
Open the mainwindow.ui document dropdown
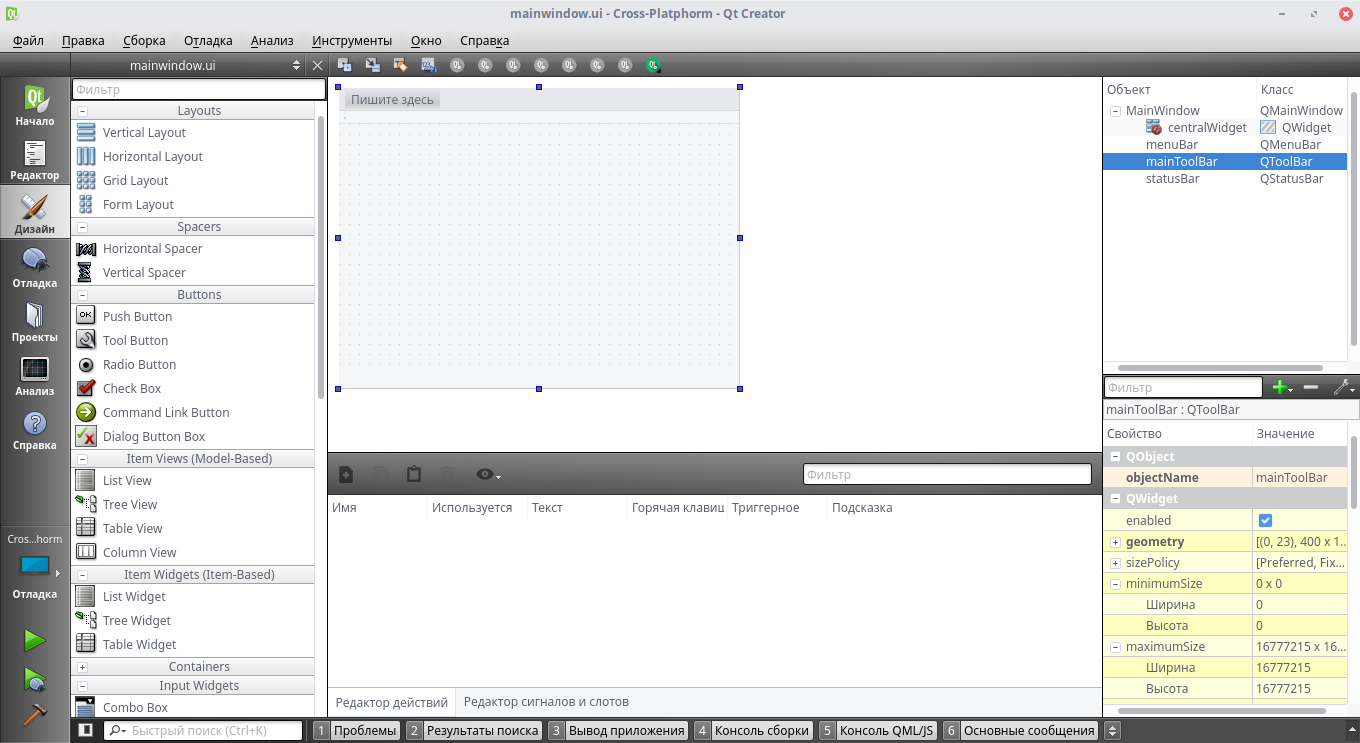[x=188, y=65]
